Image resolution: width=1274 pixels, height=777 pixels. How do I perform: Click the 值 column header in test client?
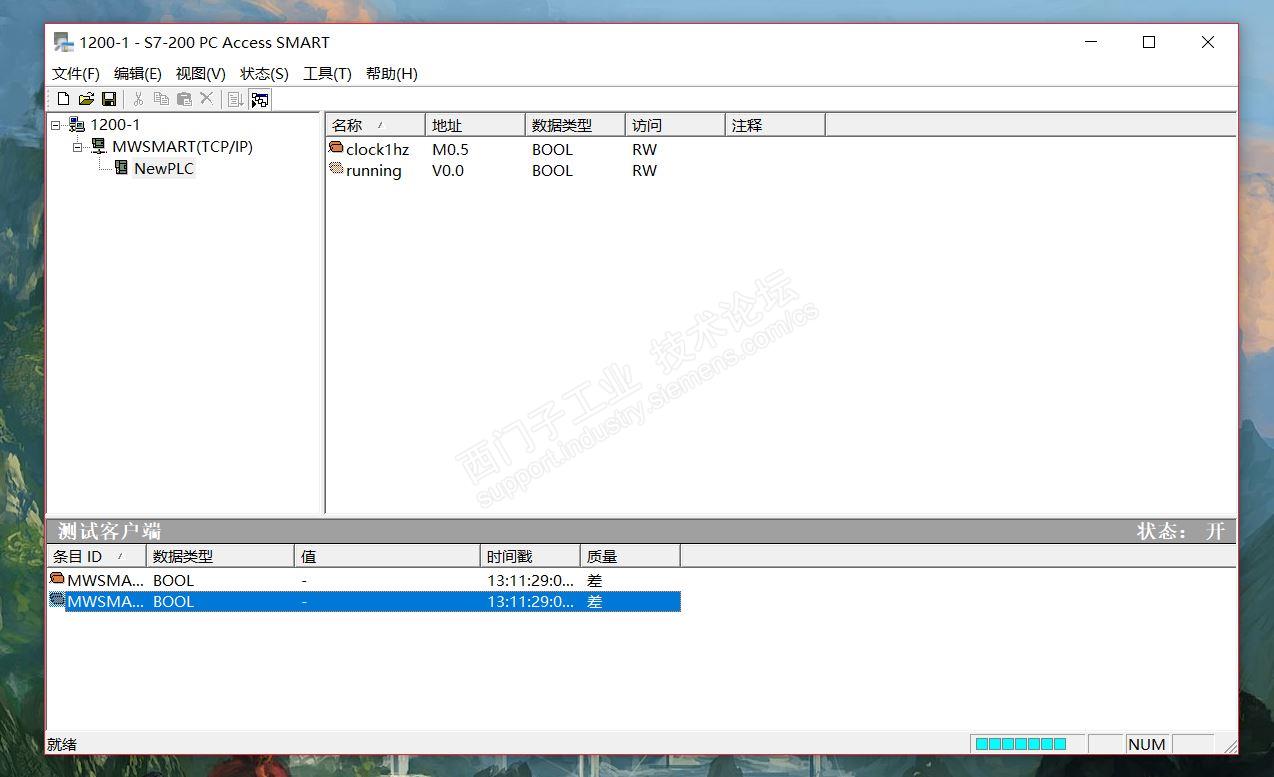coord(388,556)
